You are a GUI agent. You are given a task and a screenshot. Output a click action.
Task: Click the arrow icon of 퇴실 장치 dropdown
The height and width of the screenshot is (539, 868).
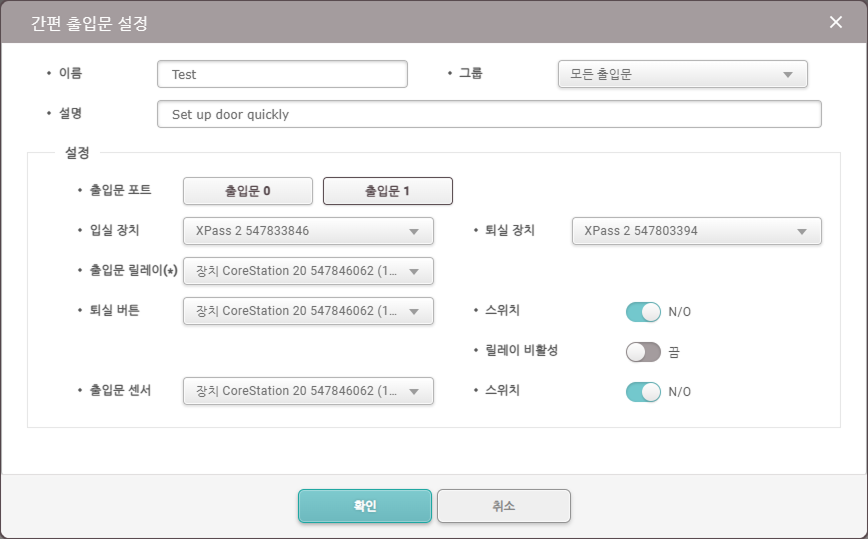(x=802, y=232)
